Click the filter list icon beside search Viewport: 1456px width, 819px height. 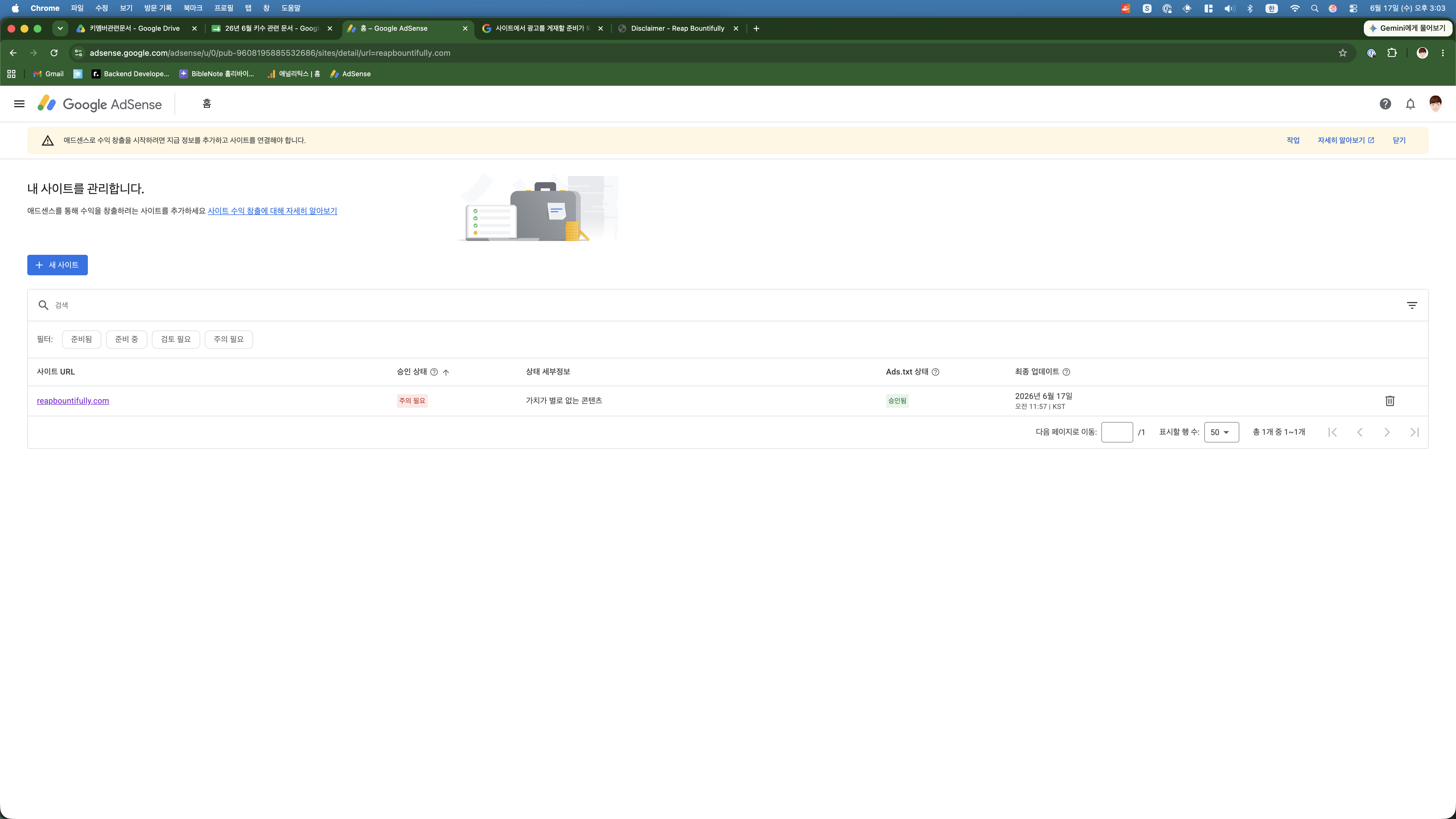[x=1411, y=305]
